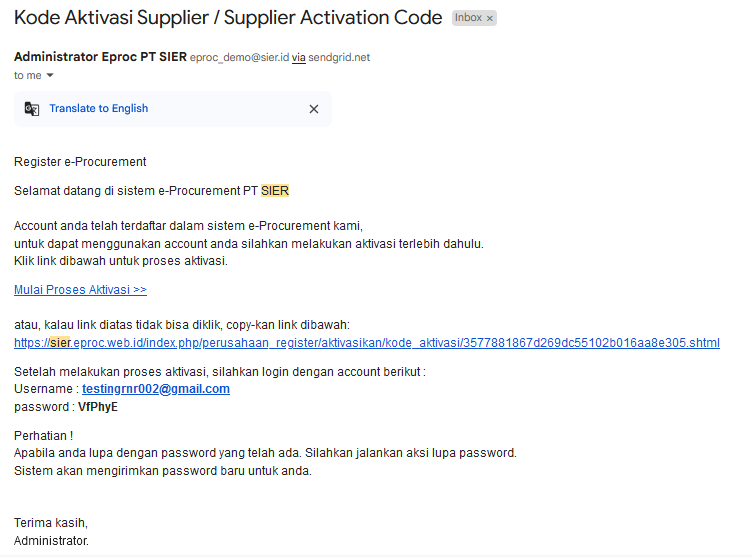Click the testingrnr002@gmail.com username link
This screenshot has width=752, height=557.
[x=156, y=389]
